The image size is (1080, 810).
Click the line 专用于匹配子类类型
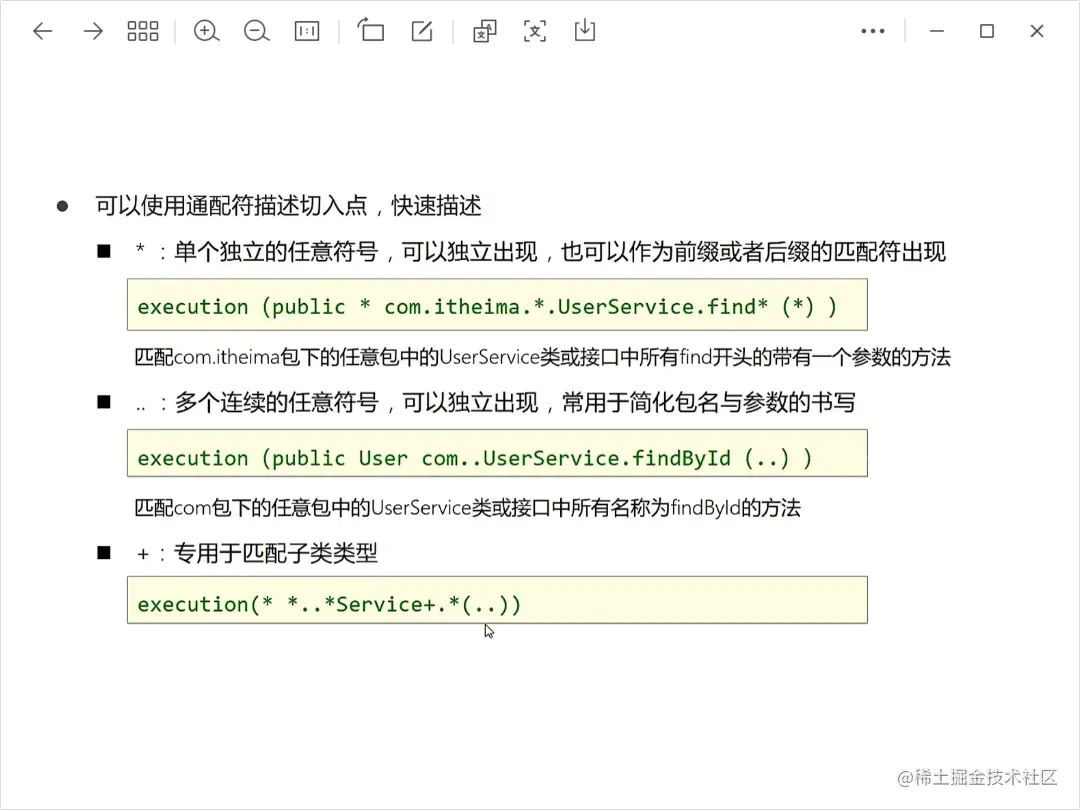[x=276, y=552]
